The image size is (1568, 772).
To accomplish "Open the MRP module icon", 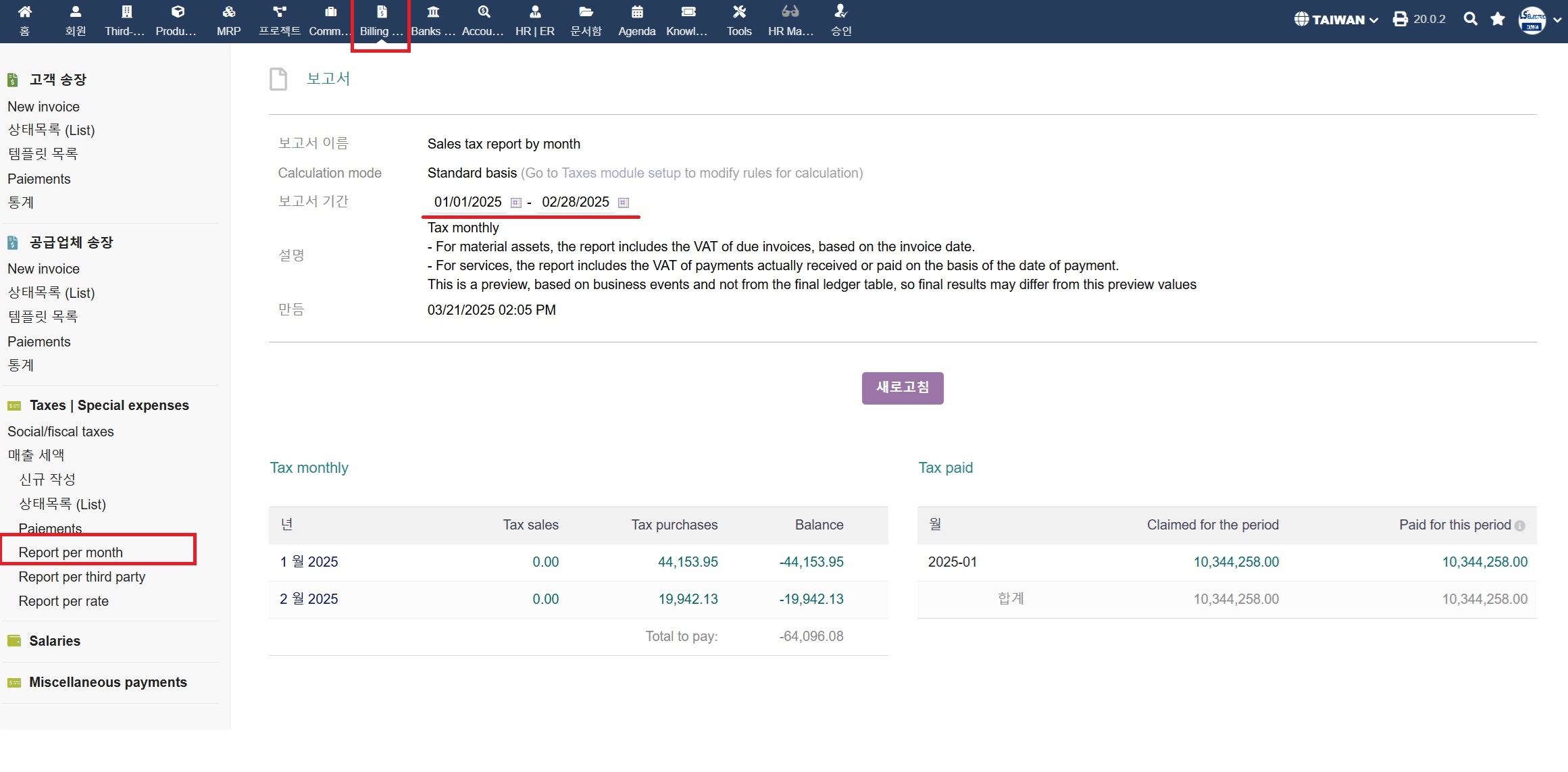I will tap(228, 12).
